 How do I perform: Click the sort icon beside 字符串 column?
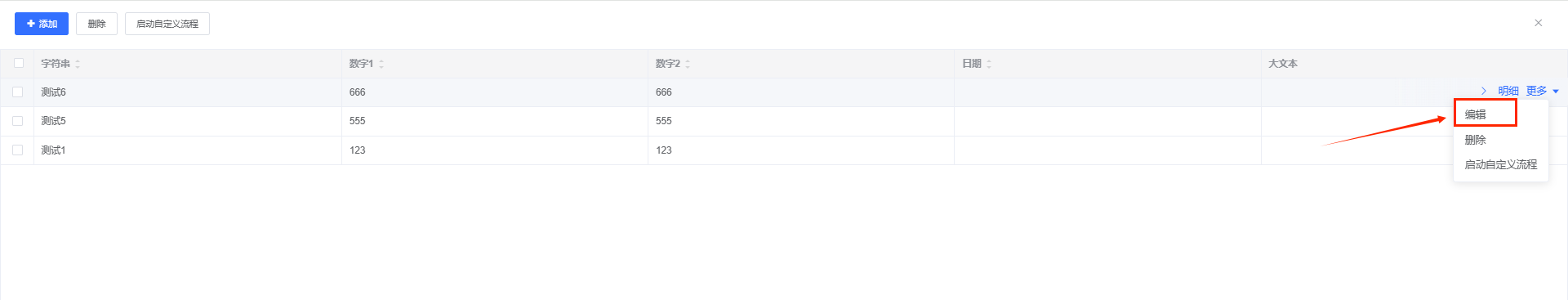point(78,64)
